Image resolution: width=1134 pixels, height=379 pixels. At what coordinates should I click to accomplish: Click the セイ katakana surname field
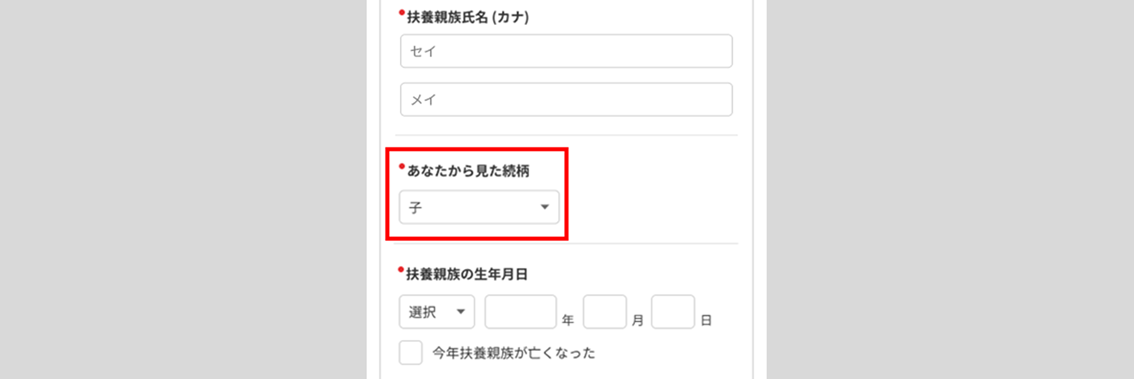pos(566,51)
